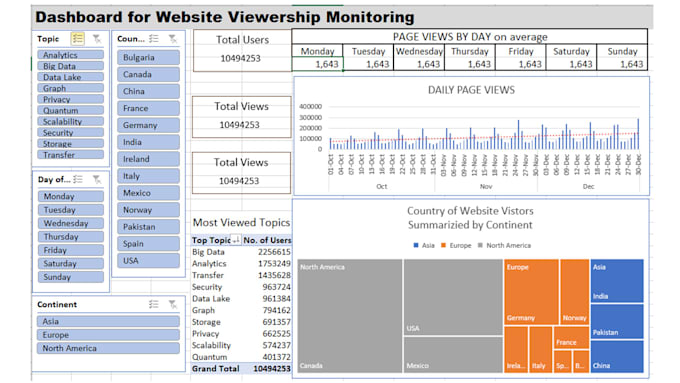Pick Security in the Topic slicer
This screenshot has width=680, height=383.
click(x=70, y=132)
